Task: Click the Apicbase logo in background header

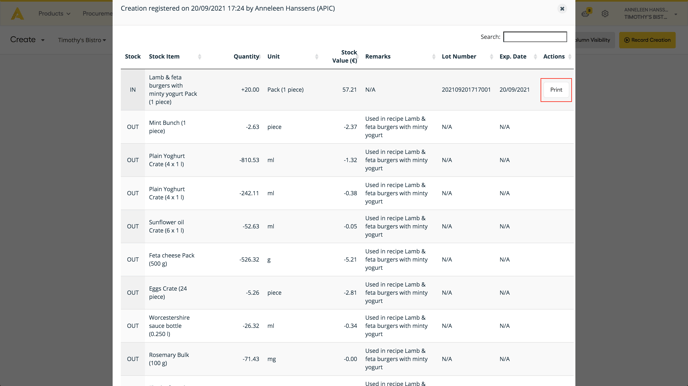Action: (x=18, y=14)
